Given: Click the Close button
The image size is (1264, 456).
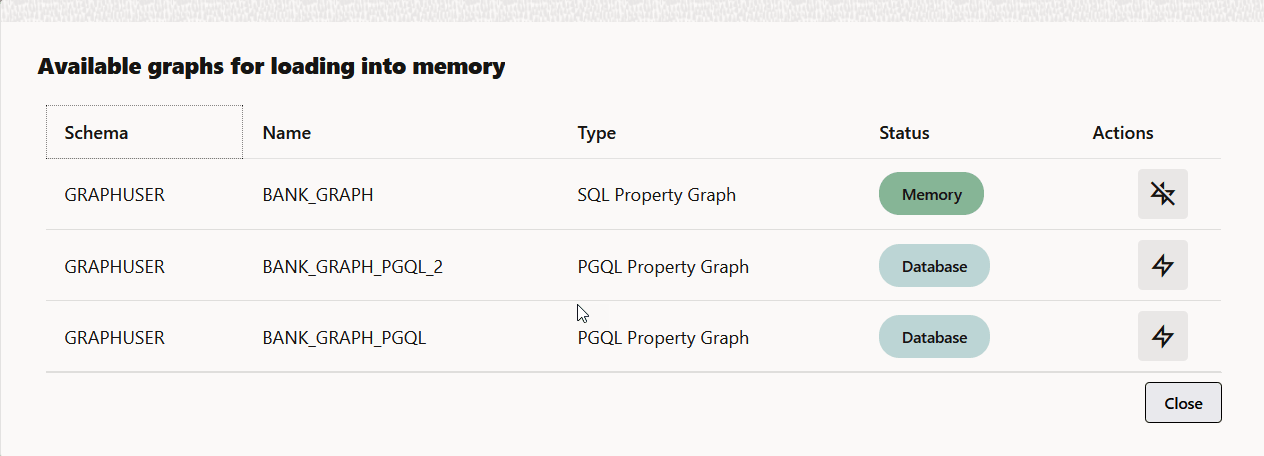Looking at the screenshot, I should [x=1183, y=403].
